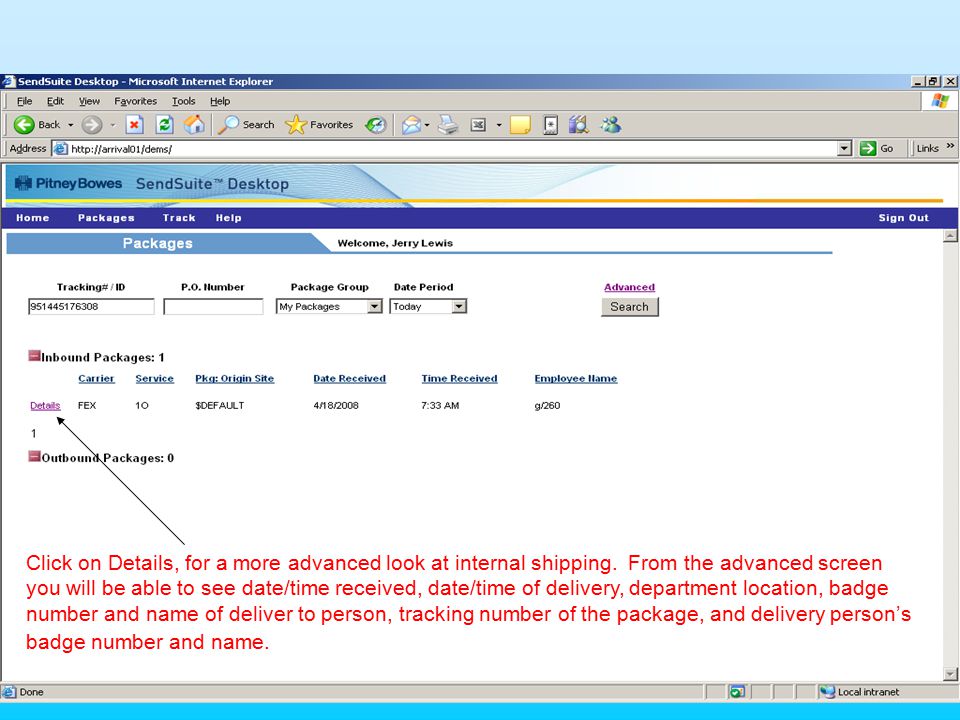
Task: Open the Help menu in menu bar
Action: [220, 101]
